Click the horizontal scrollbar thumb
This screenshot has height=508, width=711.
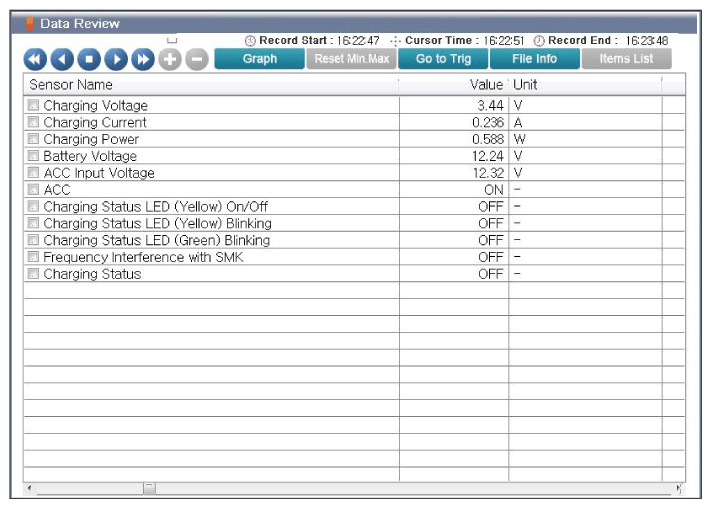149,488
